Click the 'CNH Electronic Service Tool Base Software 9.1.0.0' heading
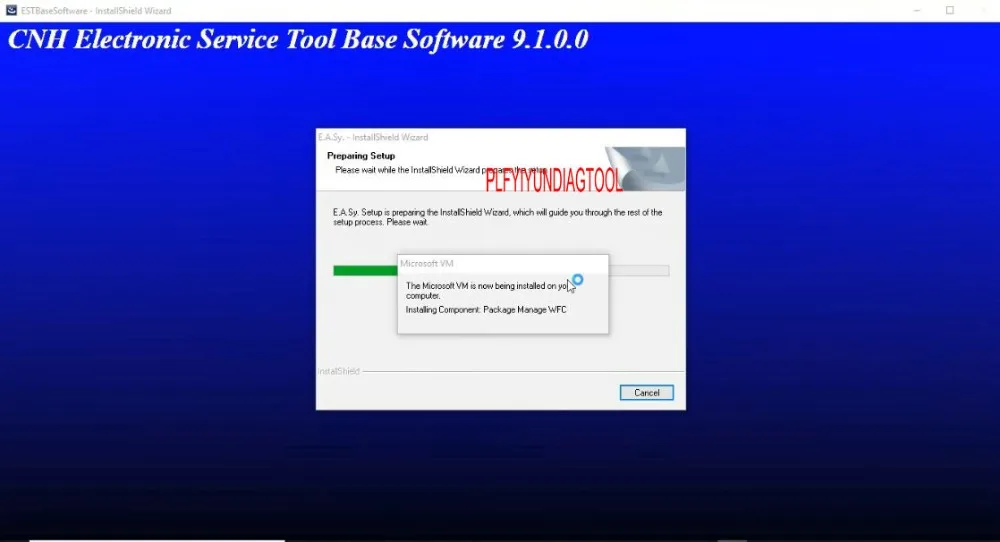Image resolution: width=1000 pixels, height=542 pixels. [x=298, y=40]
